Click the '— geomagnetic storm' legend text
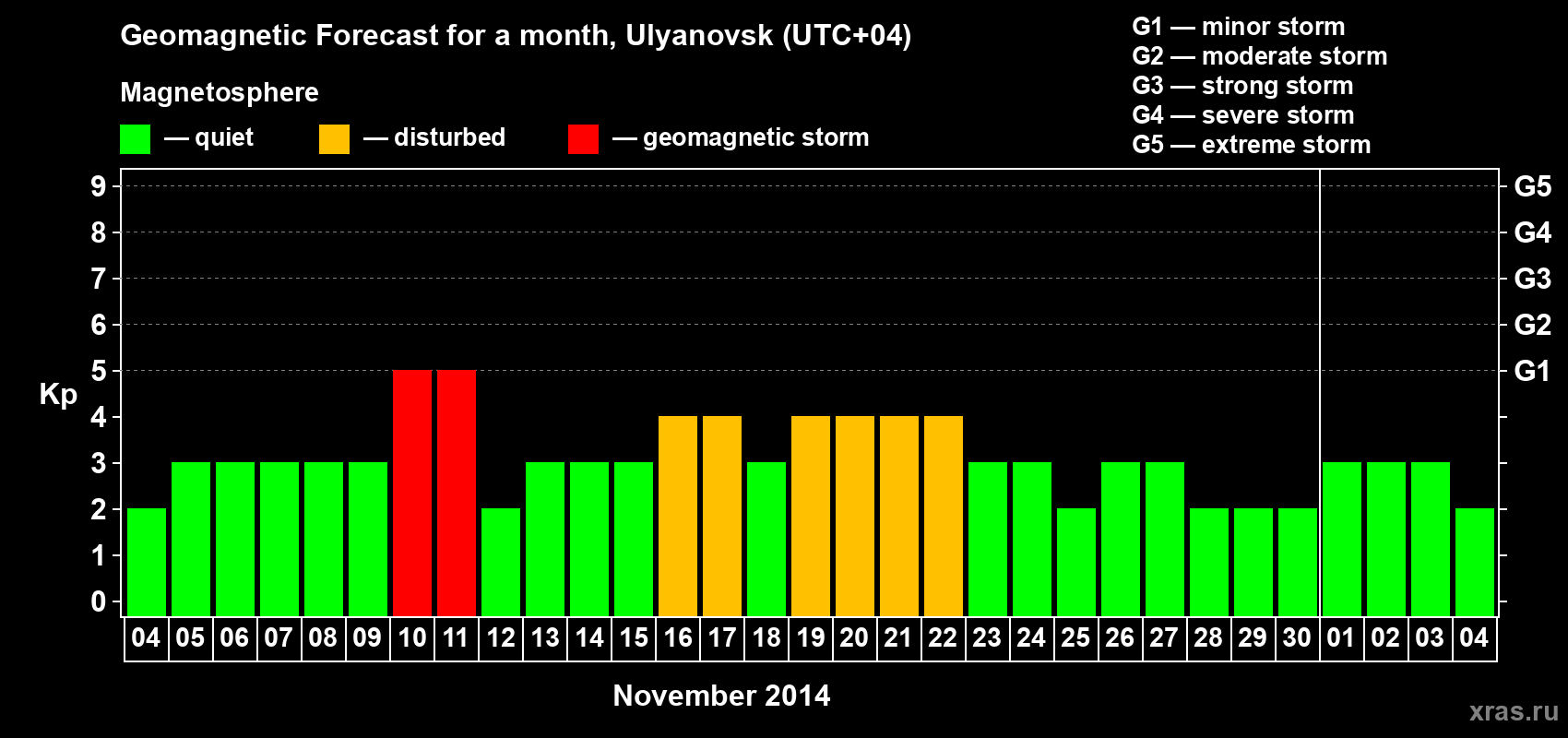1568x738 pixels. coord(741,138)
